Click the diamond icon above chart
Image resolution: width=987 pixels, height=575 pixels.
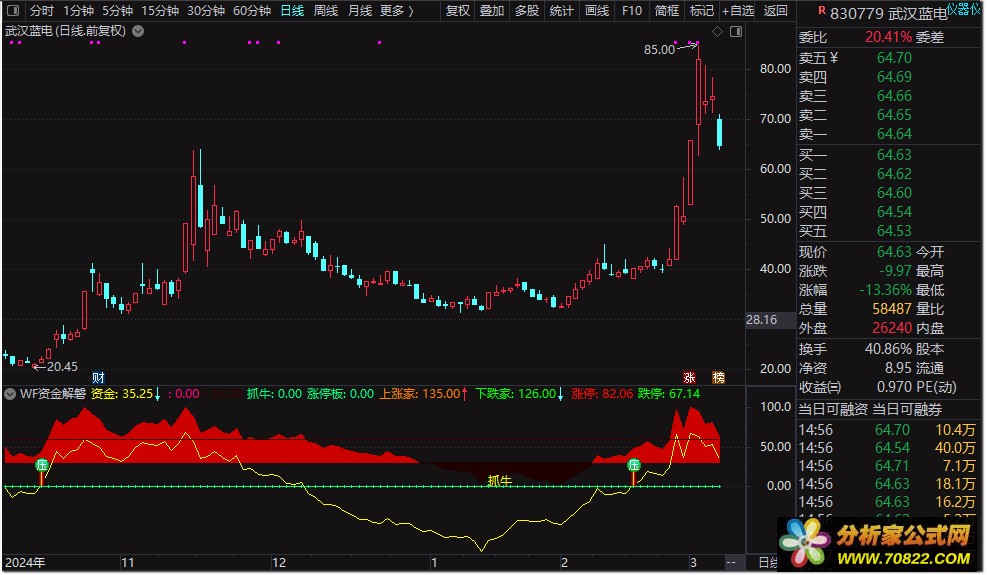pos(717,31)
